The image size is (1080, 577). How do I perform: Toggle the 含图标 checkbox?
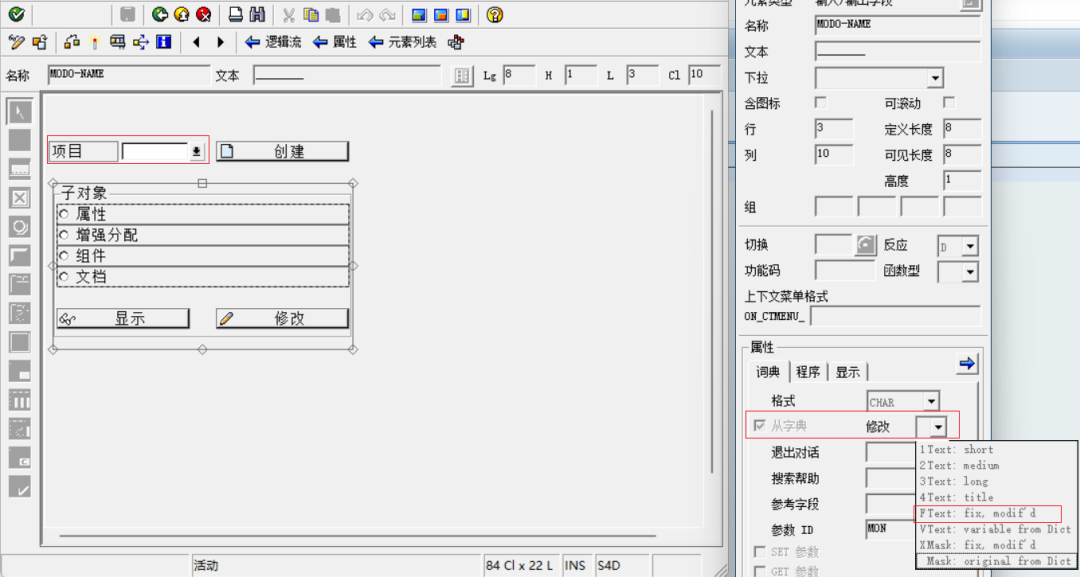click(x=820, y=103)
